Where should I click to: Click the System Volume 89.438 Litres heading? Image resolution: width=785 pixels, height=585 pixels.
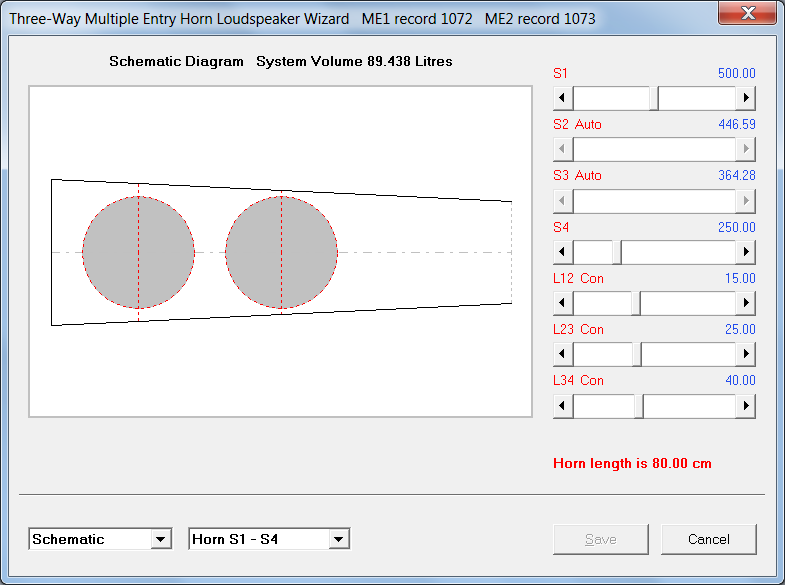354,61
